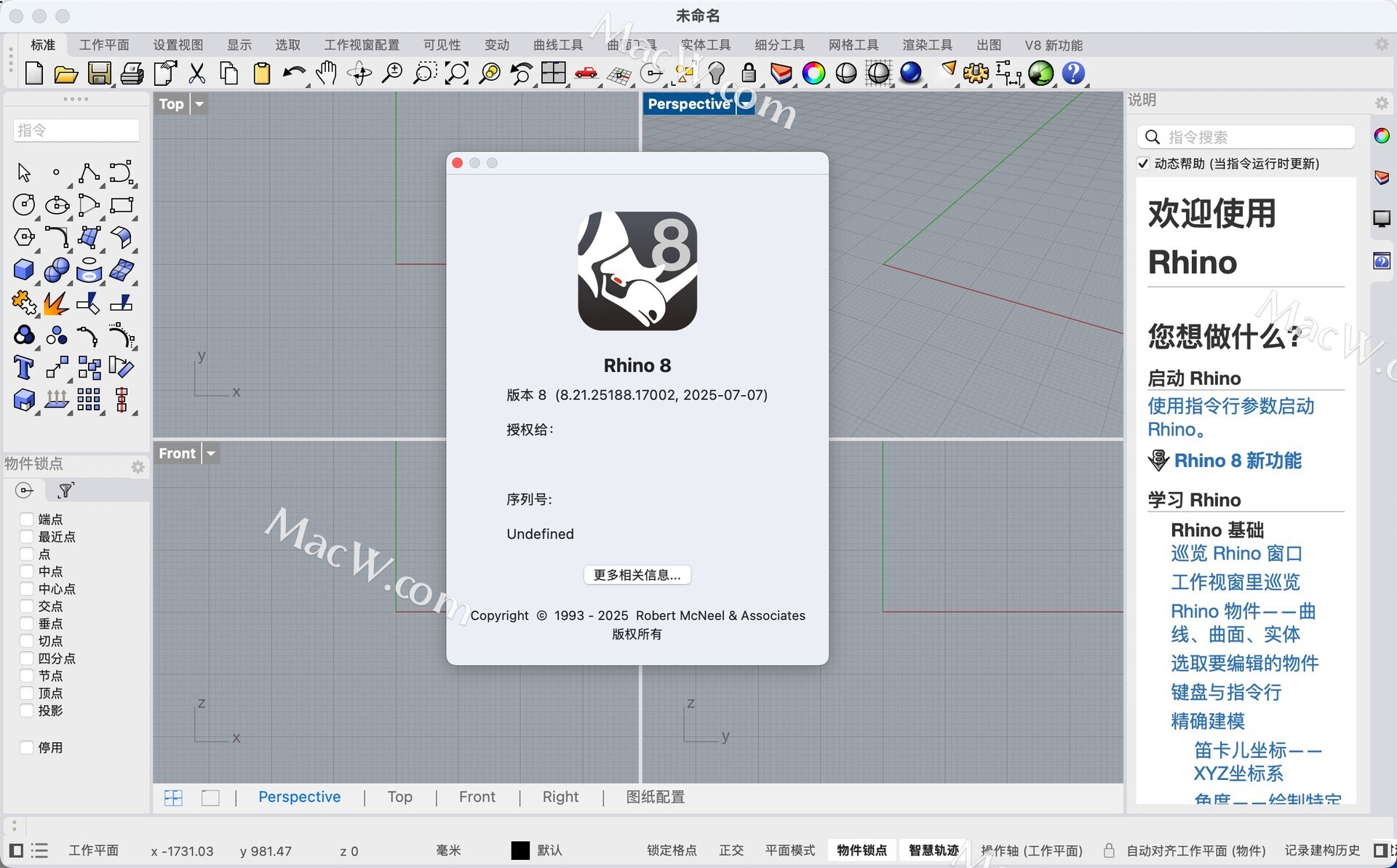Switch to 网格工具 toolbar tab

click(x=853, y=45)
